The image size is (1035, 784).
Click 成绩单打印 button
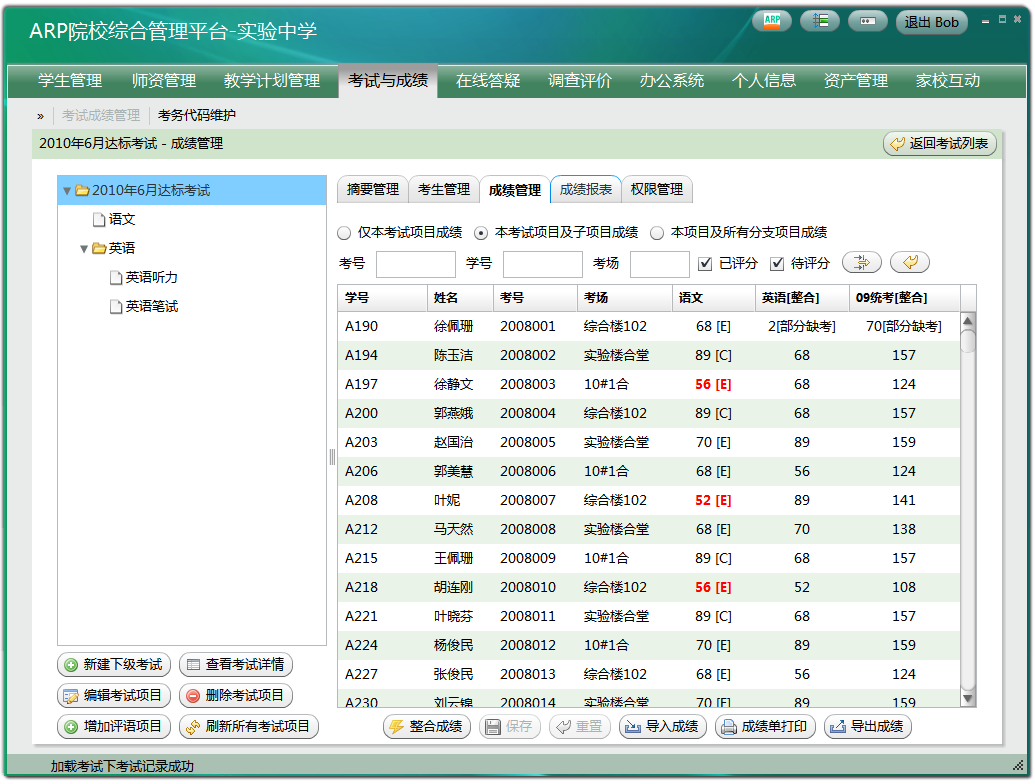point(766,727)
